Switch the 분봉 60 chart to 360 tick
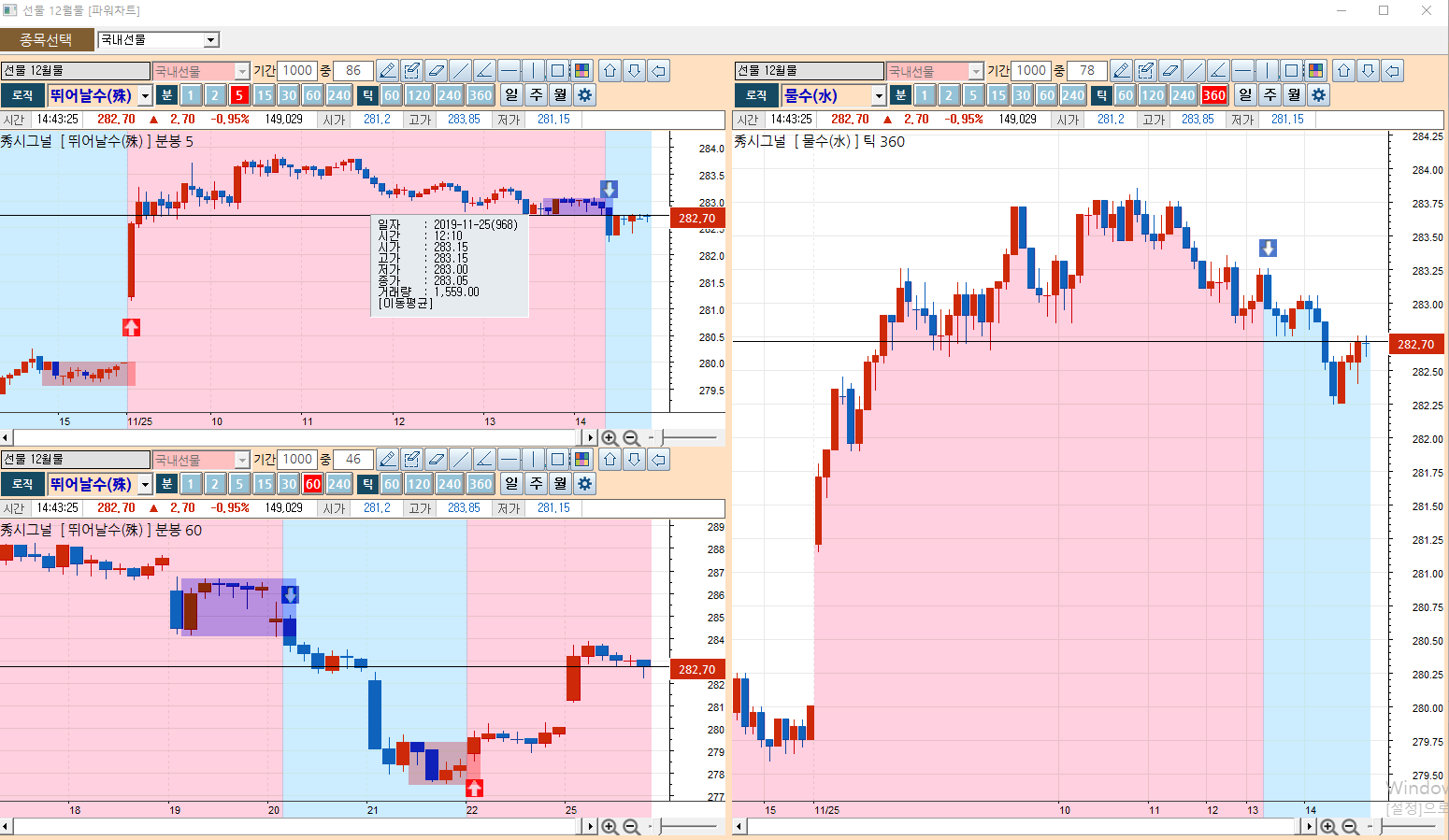This screenshot has height=840, width=1449. 481,484
